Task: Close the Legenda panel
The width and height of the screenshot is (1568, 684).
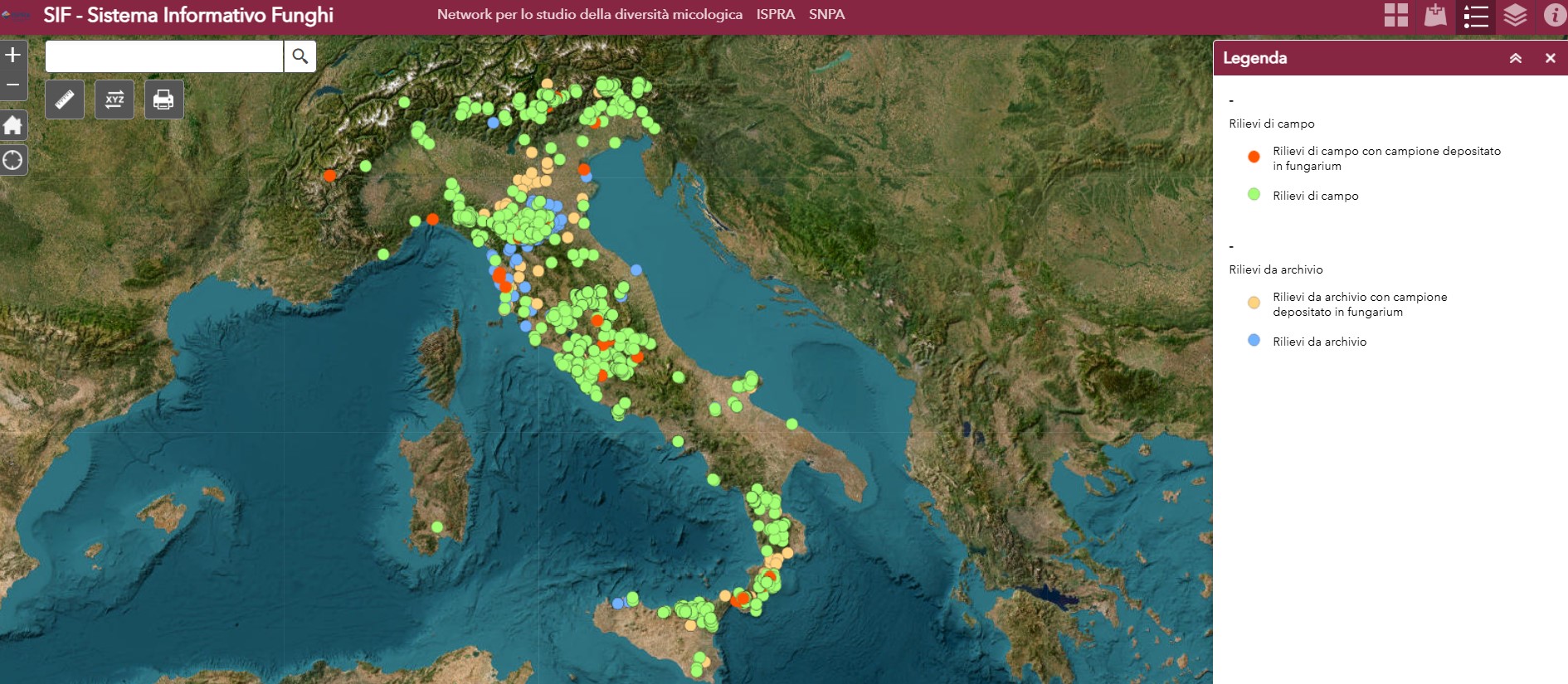Action: click(x=1550, y=58)
